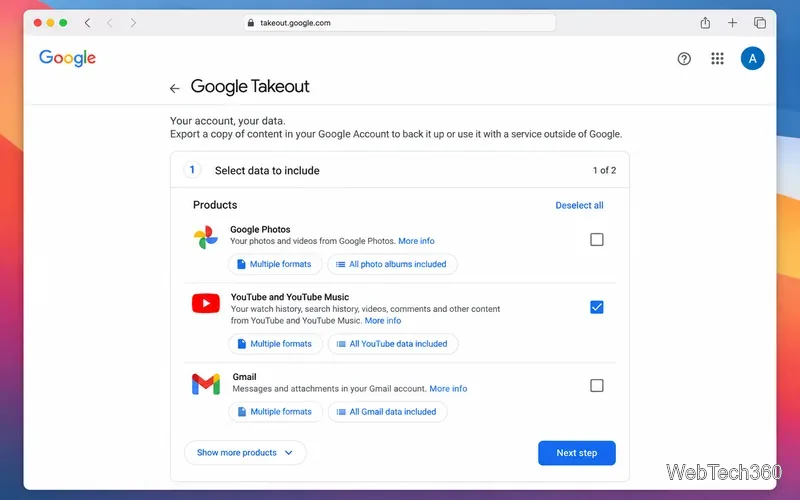Click the lock icon in address bar
Screen dimensions: 800x500
(251, 22)
